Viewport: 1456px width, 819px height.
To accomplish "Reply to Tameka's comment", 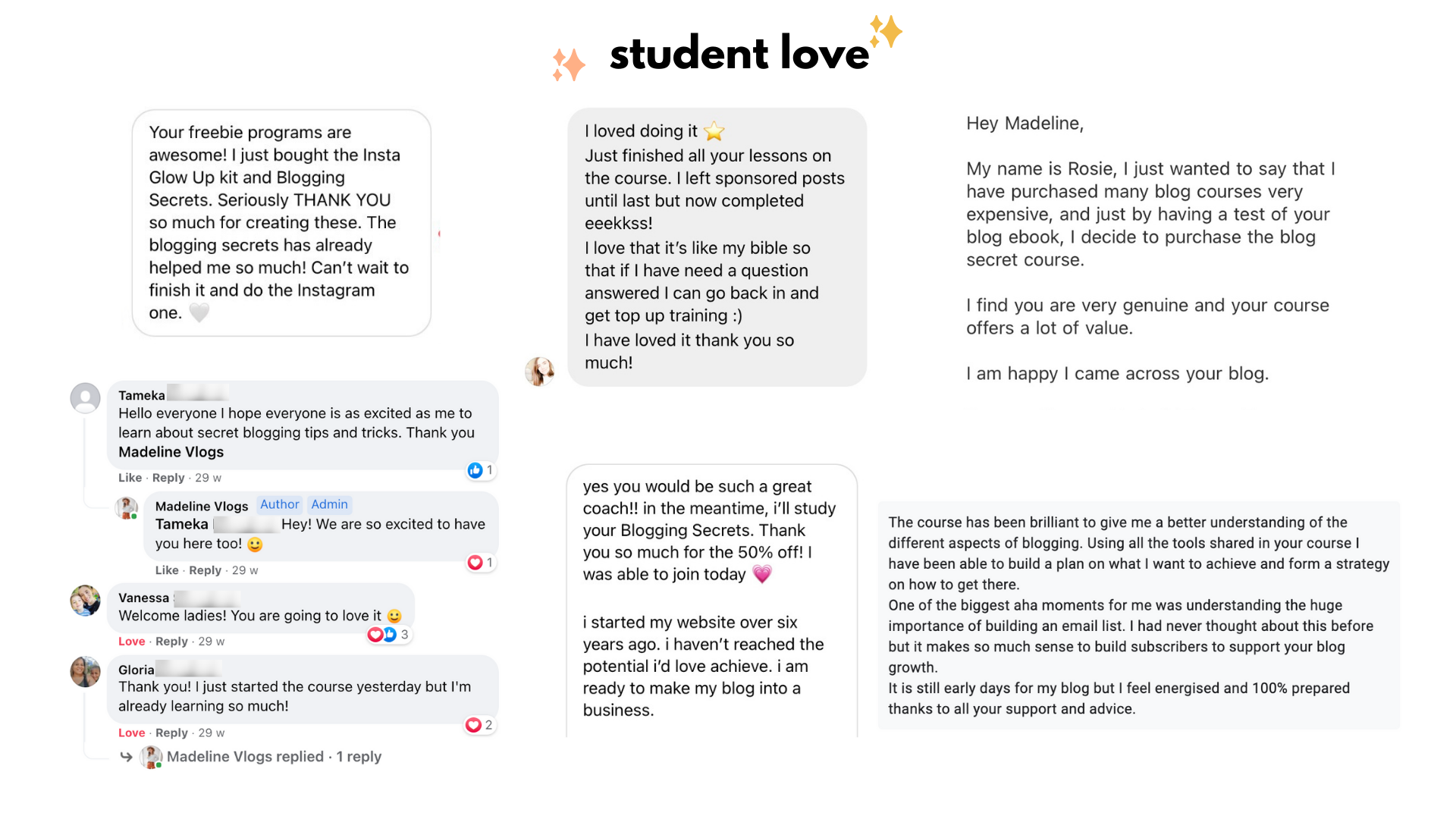I will [168, 478].
